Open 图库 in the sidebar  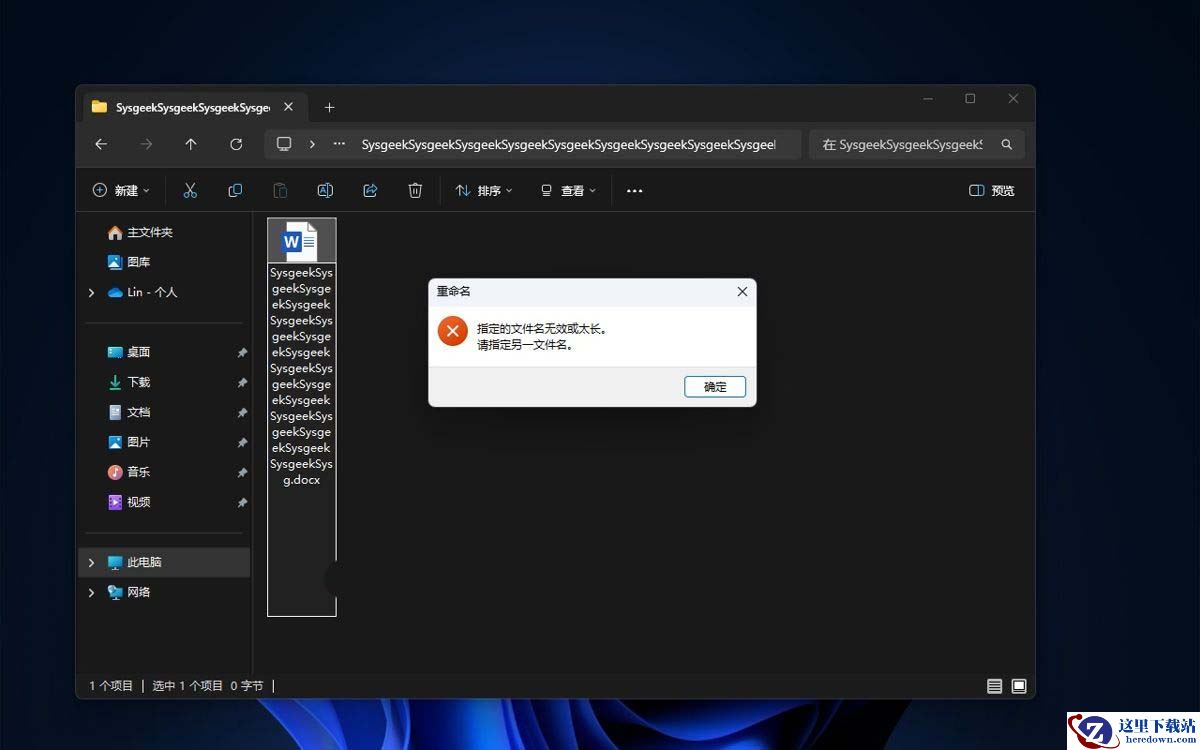129,262
